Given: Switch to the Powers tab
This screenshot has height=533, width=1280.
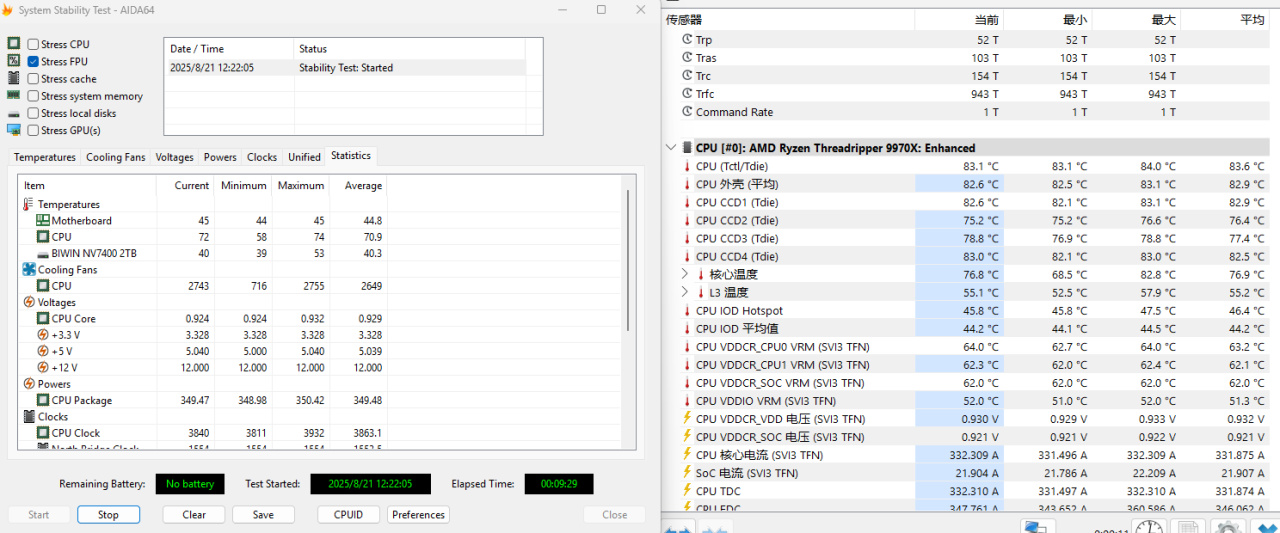Looking at the screenshot, I should click(220, 157).
